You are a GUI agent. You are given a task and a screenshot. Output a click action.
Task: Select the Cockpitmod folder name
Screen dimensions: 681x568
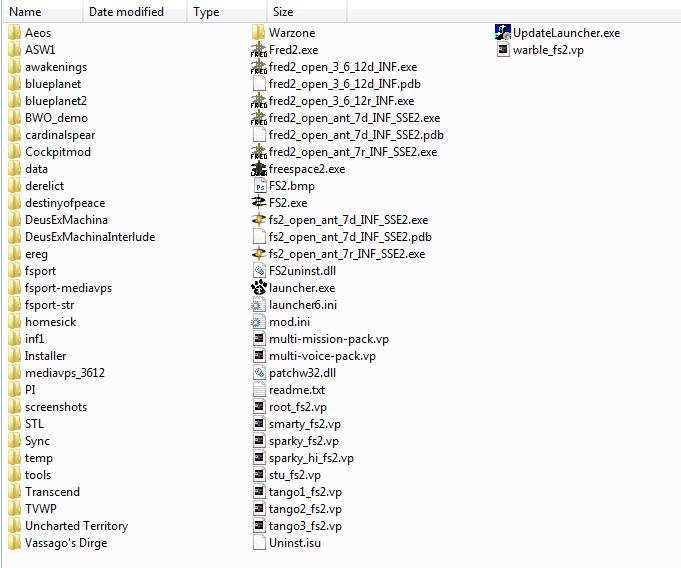click(x=58, y=152)
